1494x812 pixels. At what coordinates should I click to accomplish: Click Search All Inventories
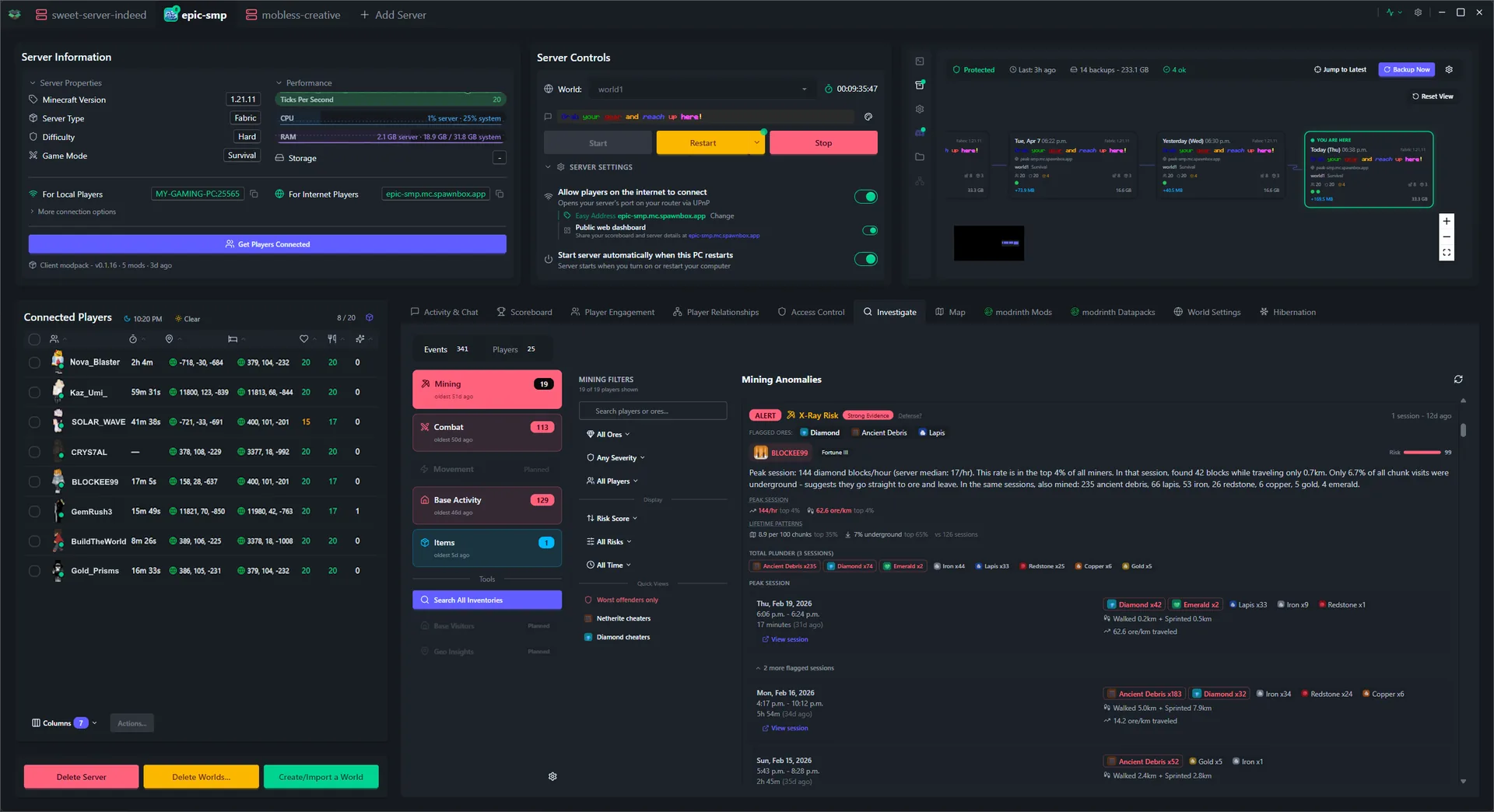[x=486, y=600]
